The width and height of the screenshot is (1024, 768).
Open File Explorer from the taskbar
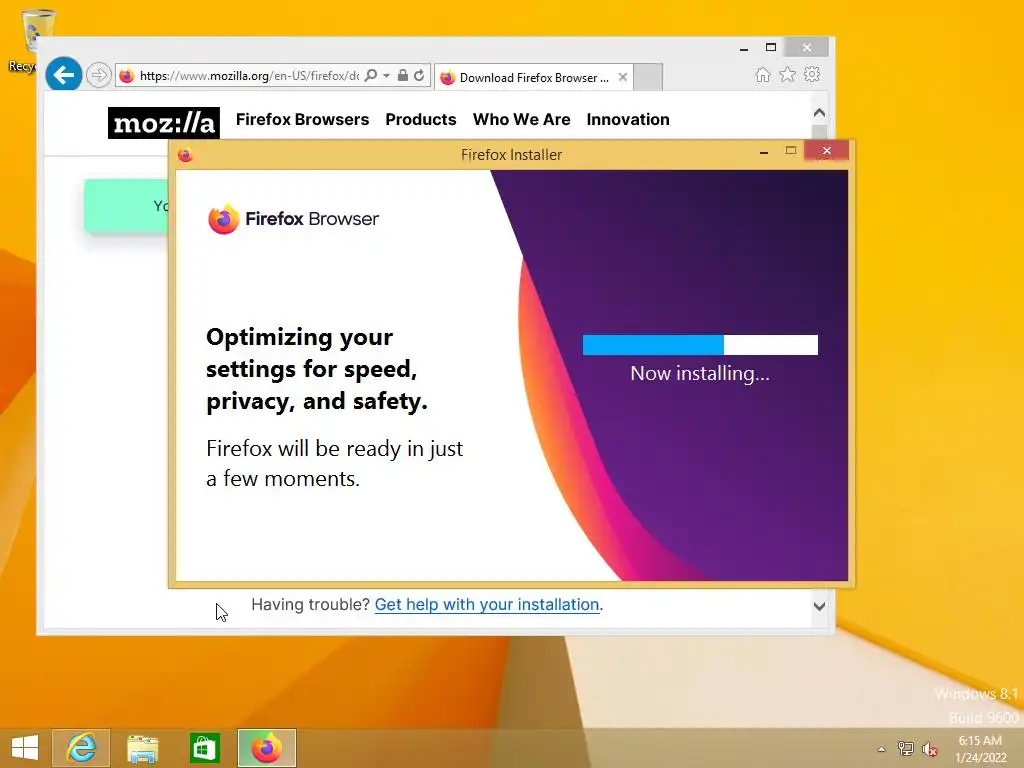point(142,748)
